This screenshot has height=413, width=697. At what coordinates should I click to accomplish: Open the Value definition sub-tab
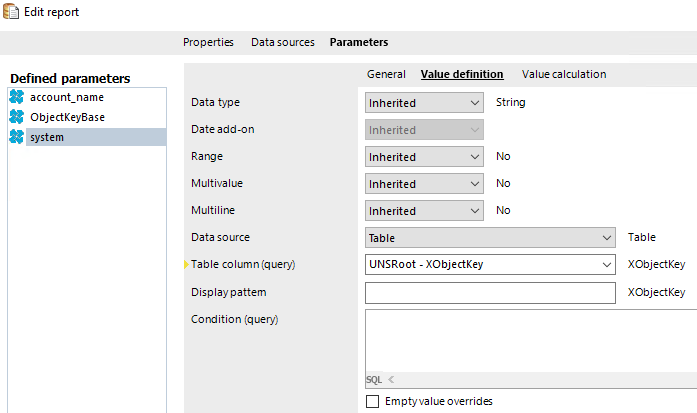click(x=462, y=74)
